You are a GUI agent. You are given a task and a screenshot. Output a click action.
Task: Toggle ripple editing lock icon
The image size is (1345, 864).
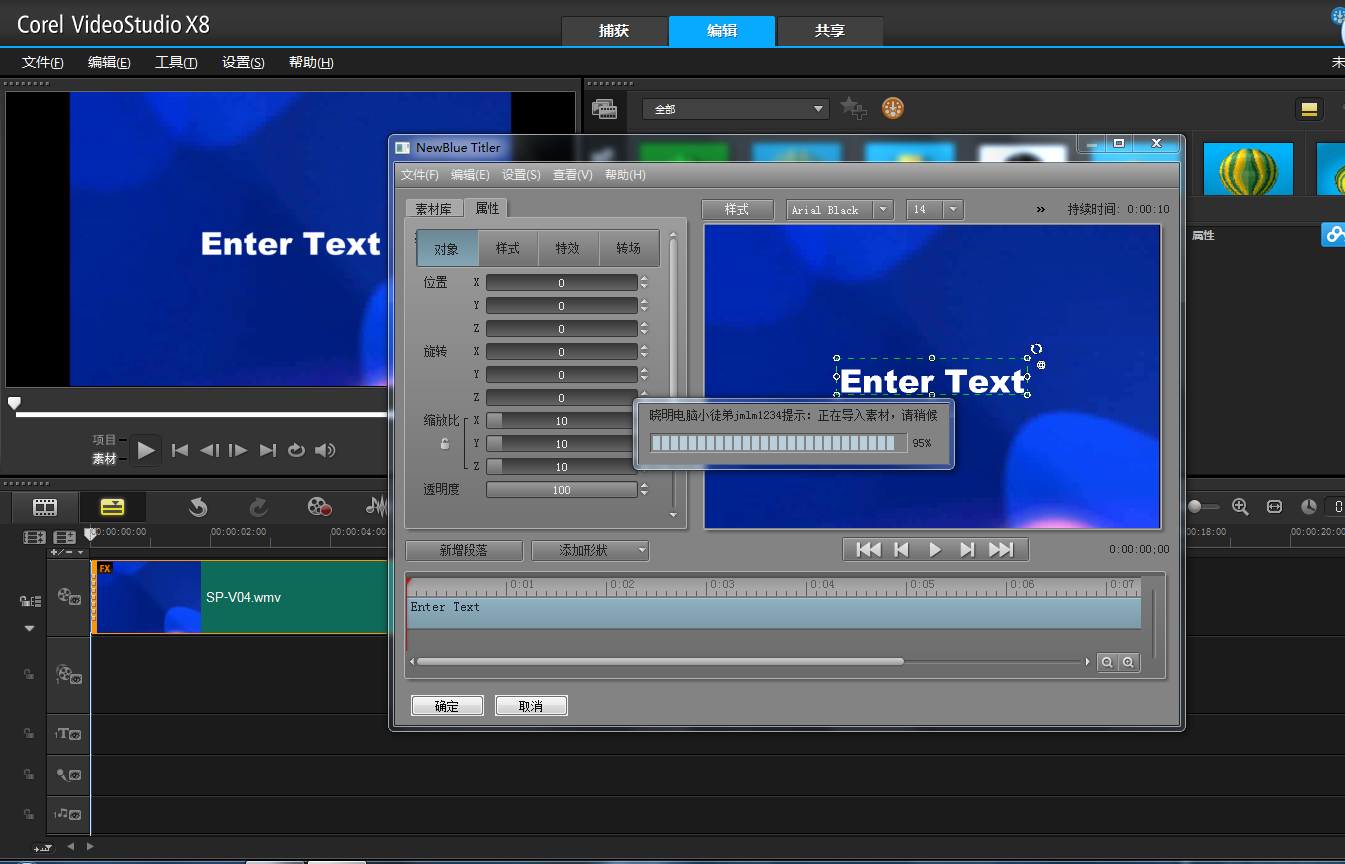30,601
